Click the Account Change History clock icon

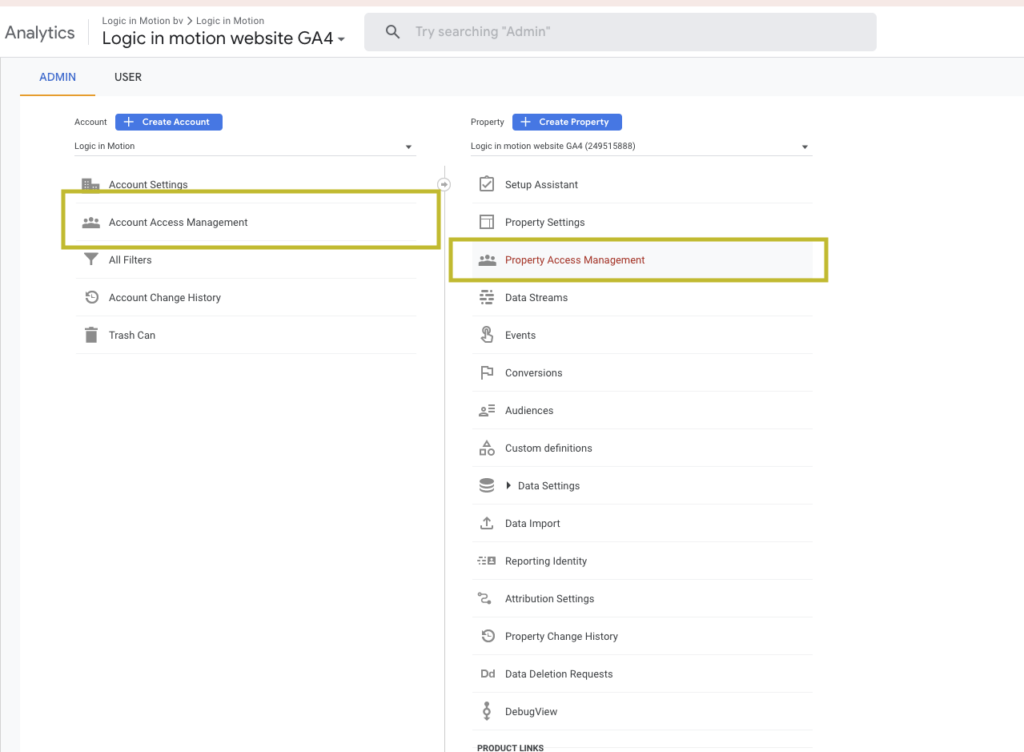pos(91,298)
